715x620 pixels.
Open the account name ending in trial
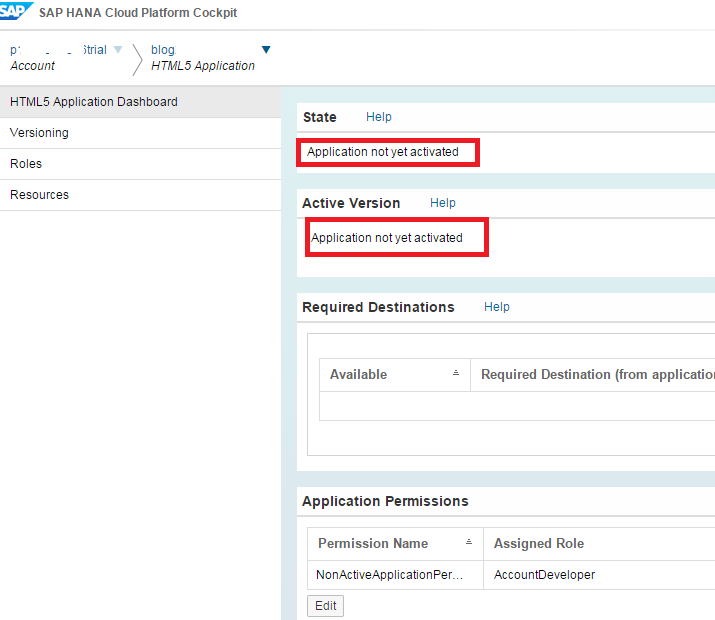click(58, 50)
